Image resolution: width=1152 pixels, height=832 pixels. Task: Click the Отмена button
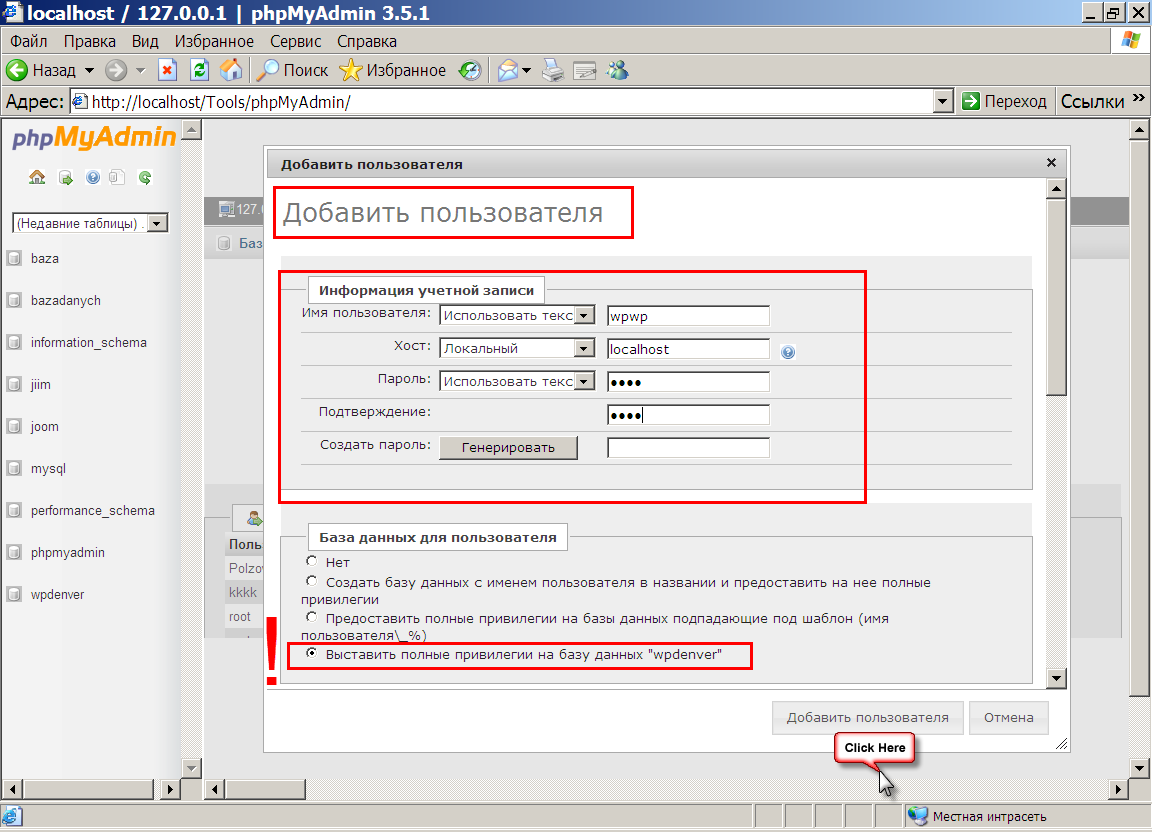pyautogui.click(x=1009, y=717)
